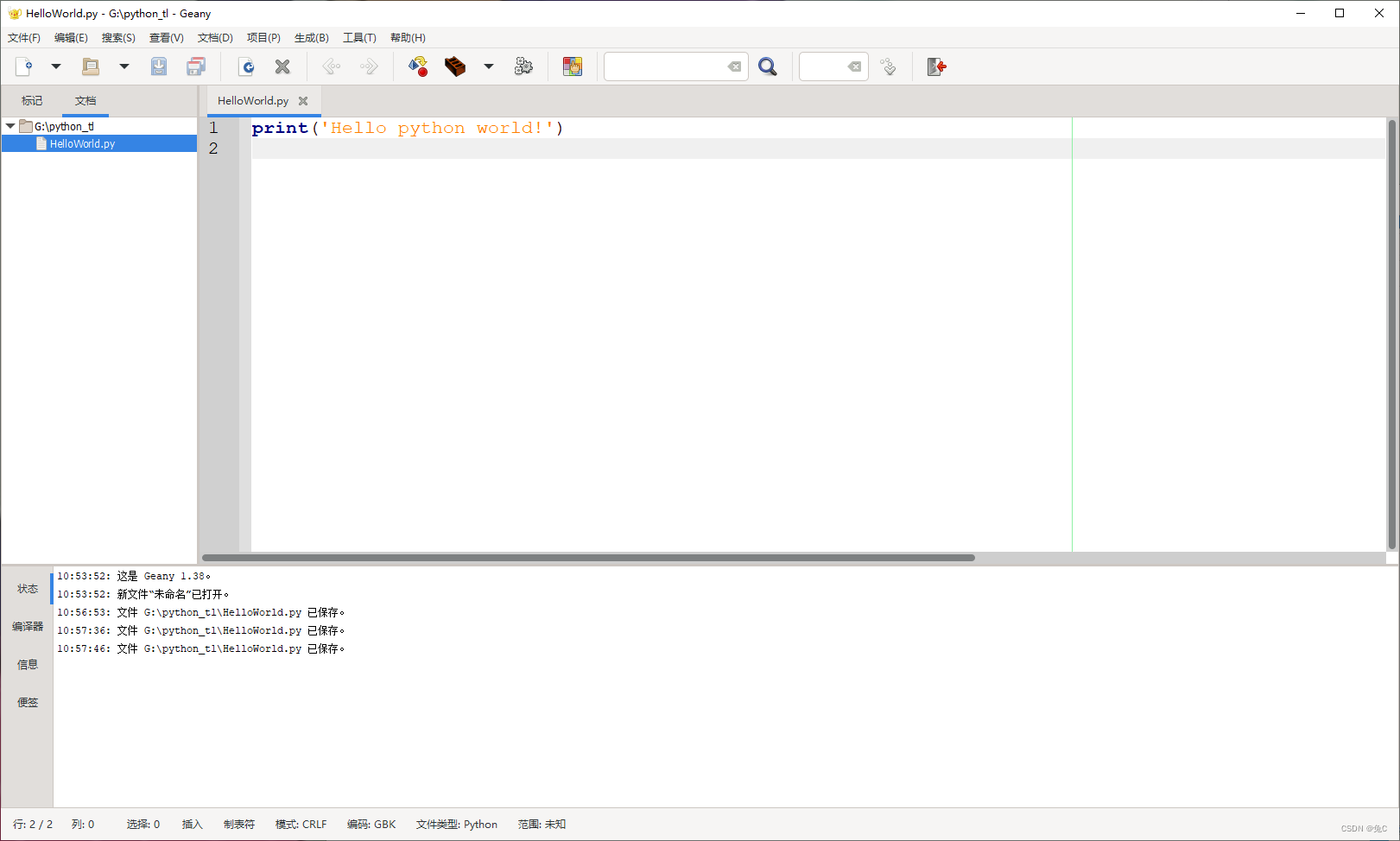Switch to the 文档 sidebar tab
Viewport: 1400px width, 841px height.
(x=86, y=101)
